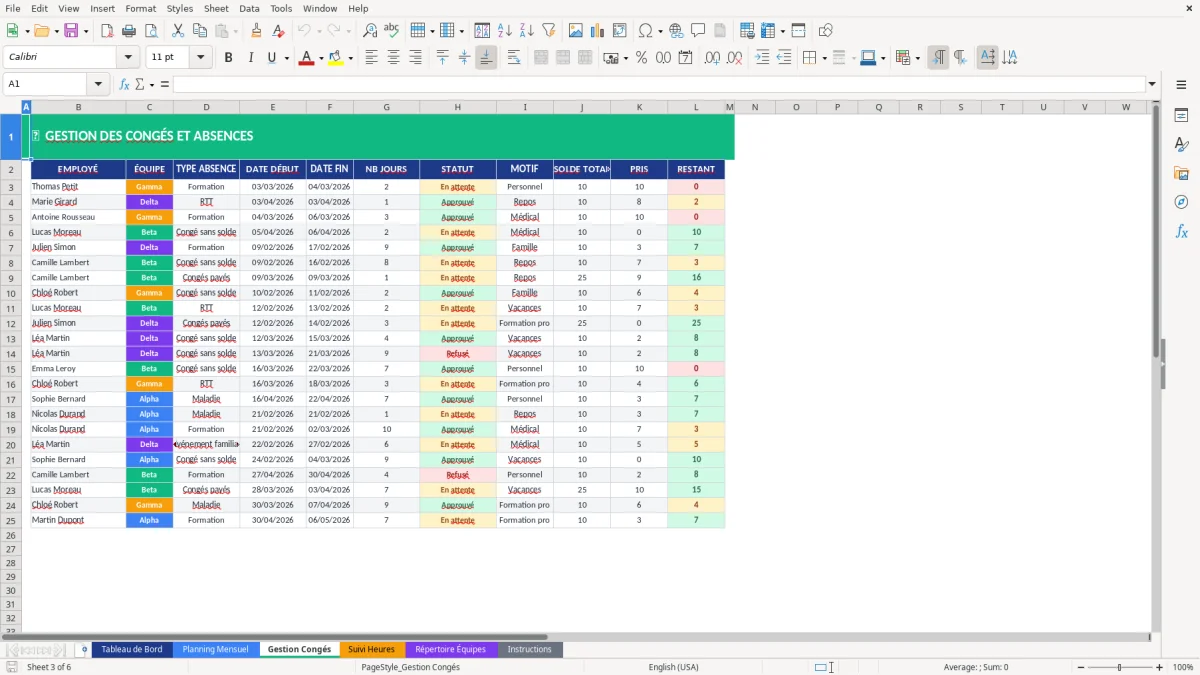Click the English (USA) language selector in status bar
Image resolution: width=1200 pixels, height=675 pixels.
(x=673, y=667)
